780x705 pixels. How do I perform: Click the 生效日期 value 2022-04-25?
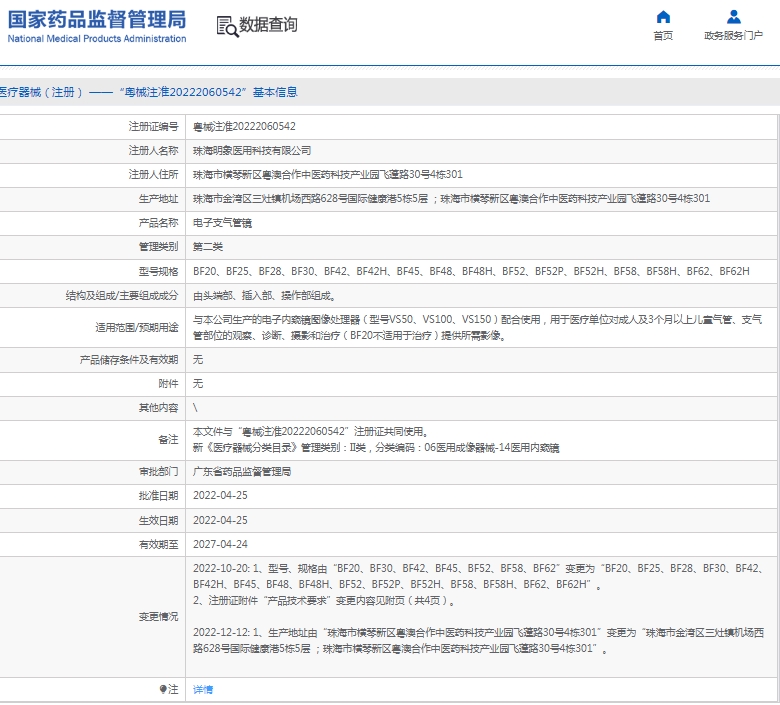point(220,520)
